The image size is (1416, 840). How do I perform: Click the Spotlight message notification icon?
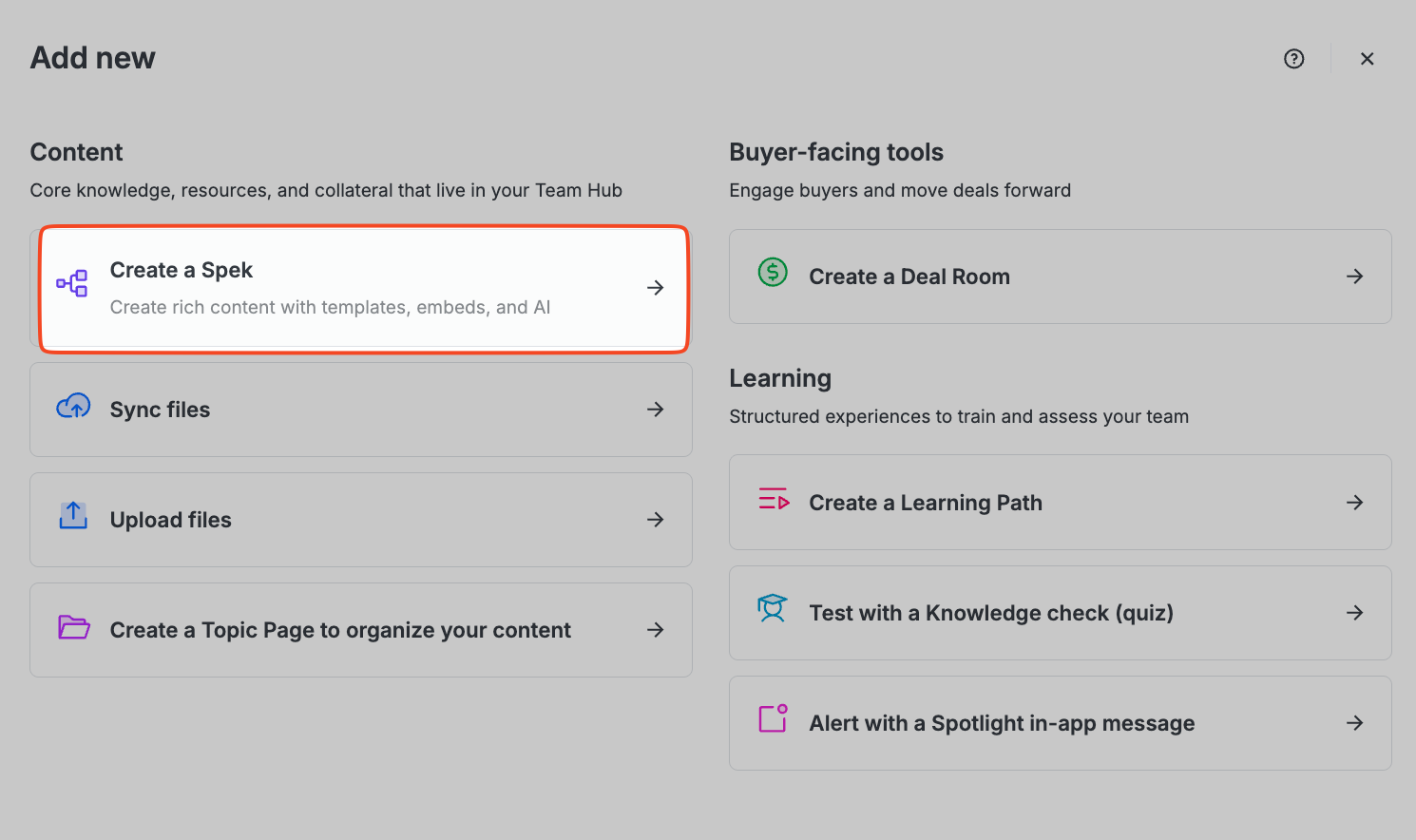tap(774, 718)
